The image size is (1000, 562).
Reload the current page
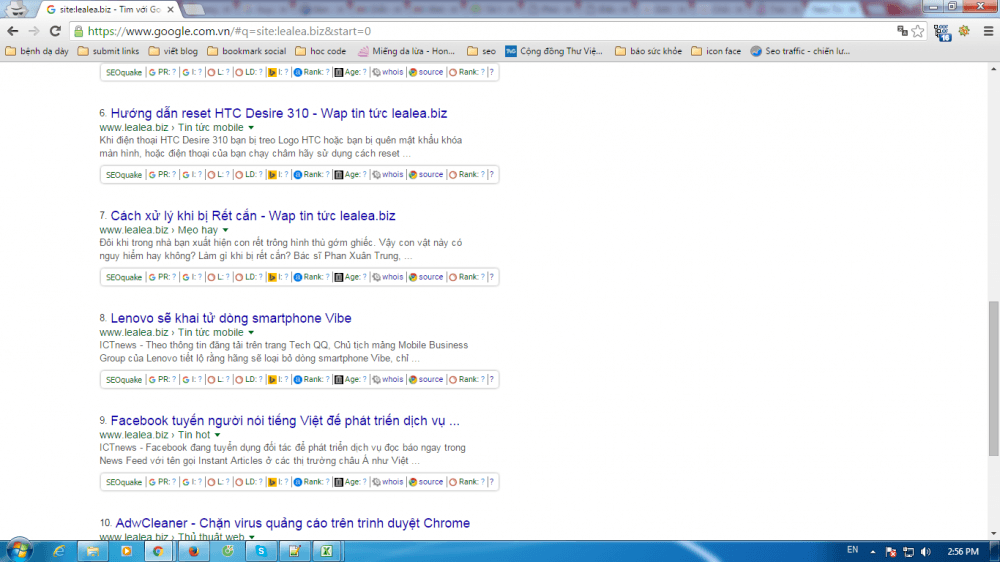[x=55, y=31]
